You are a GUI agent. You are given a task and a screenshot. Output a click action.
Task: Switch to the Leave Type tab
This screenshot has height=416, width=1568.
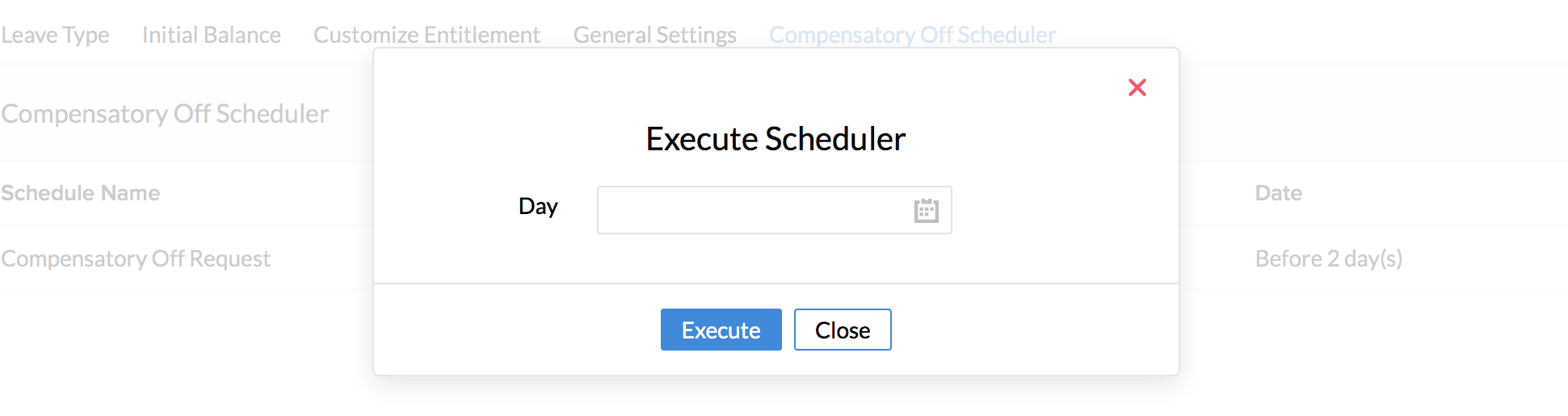tap(55, 35)
